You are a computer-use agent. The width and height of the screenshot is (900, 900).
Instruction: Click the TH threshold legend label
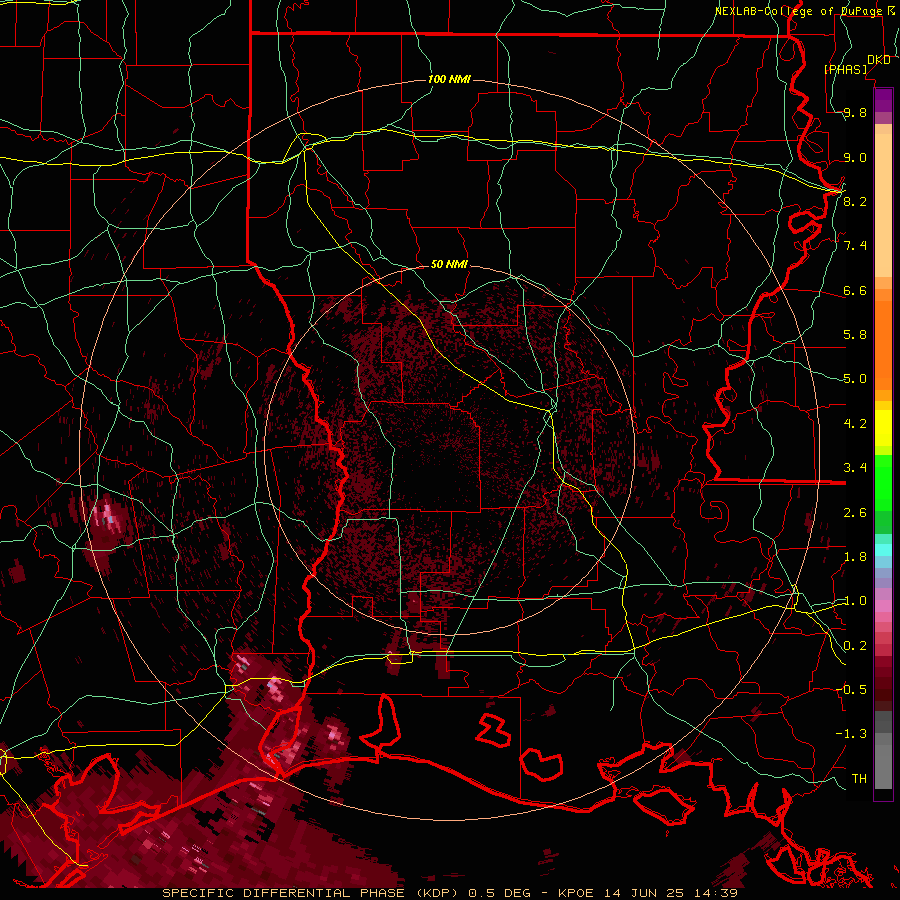pyautogui.click(x=859, y=779)
